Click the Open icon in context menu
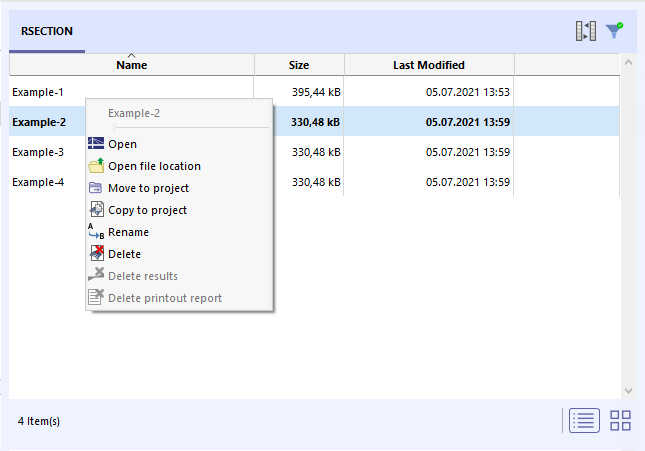The height and width of the screenshot is (451, 645). coord(96,144)
